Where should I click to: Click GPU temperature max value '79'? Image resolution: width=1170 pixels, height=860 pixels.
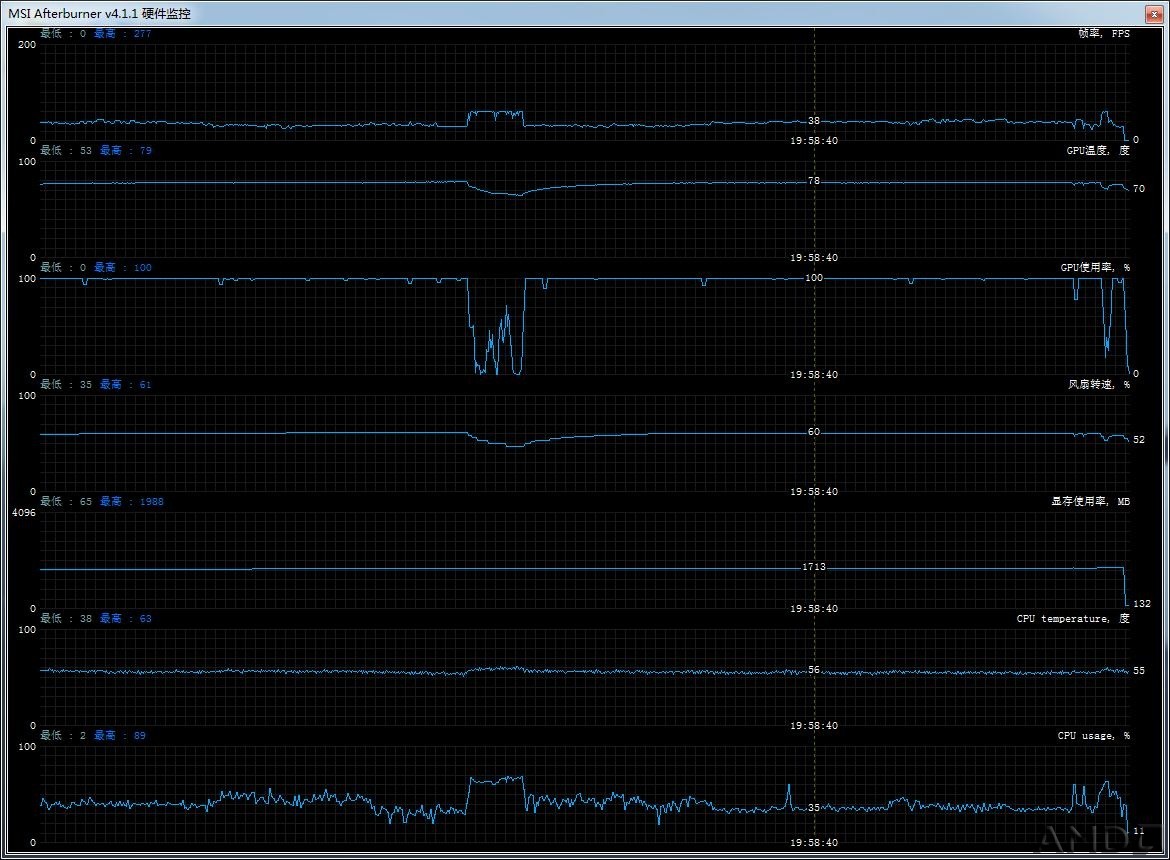point(146,151)
